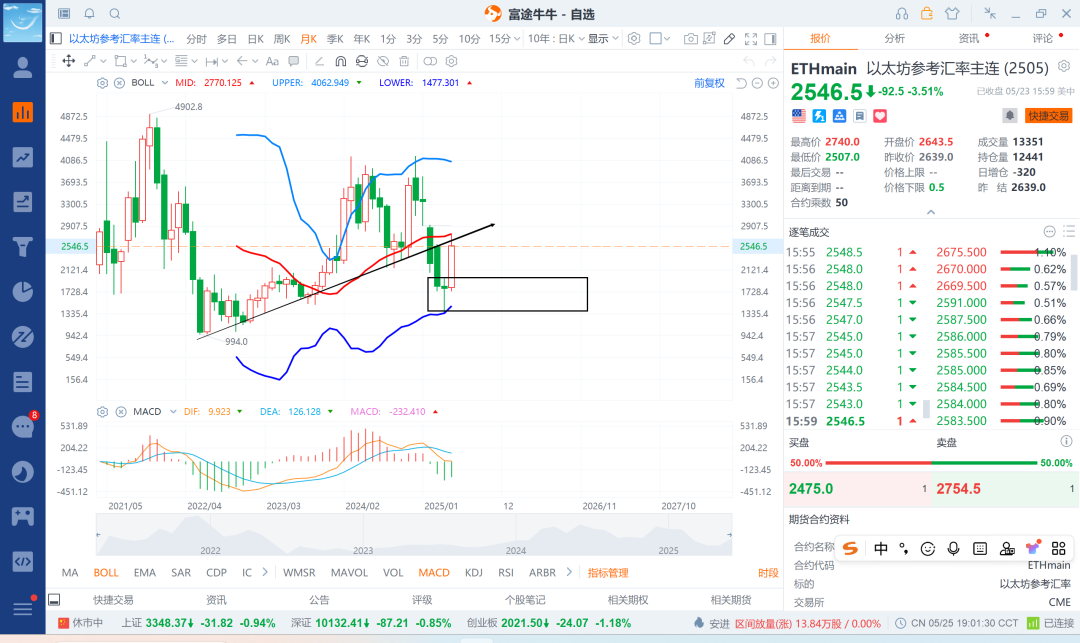Select the comment bubble annotation tool

(x=294, y=61)
